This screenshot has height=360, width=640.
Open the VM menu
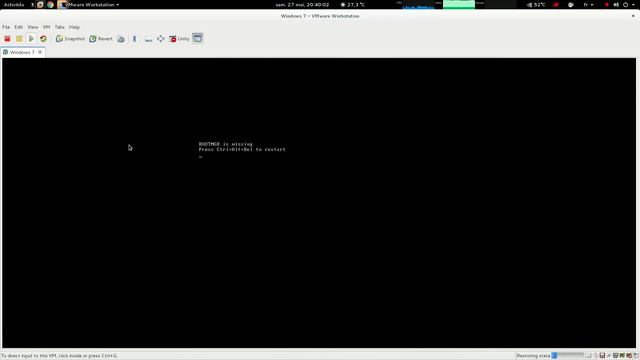pyautogui.click(x=47, y=27)
